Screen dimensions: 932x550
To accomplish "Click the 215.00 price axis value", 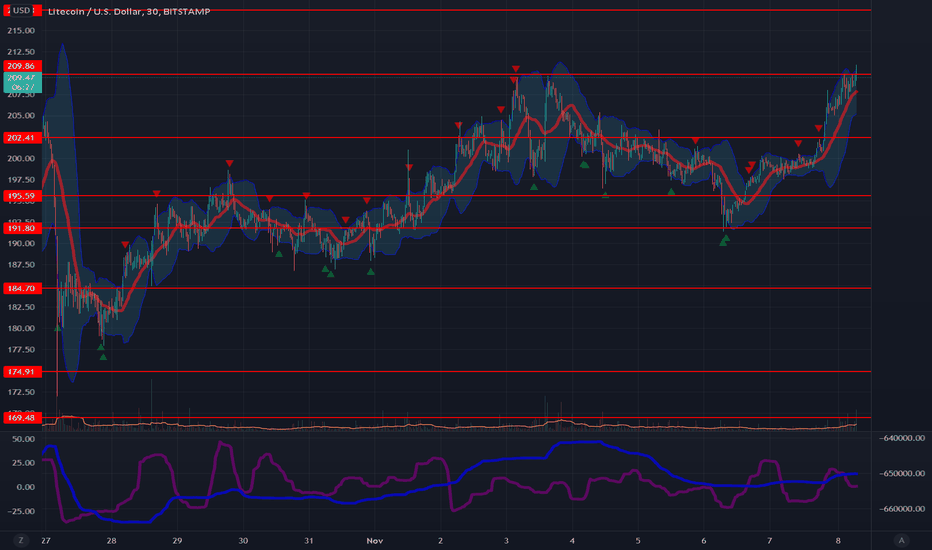I will pos(21,31).
